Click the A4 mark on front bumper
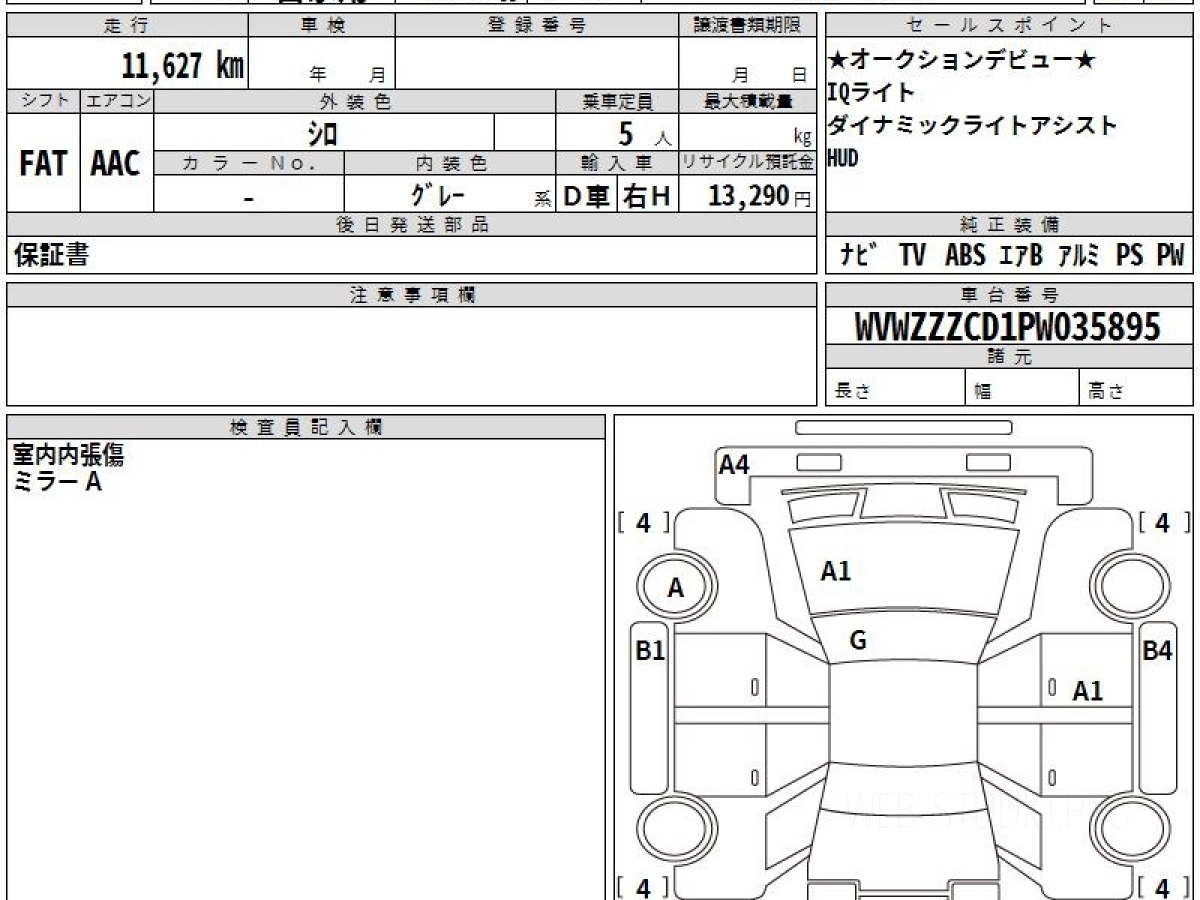Screen dimensions: 1200x900 click(x=734, y=464)
